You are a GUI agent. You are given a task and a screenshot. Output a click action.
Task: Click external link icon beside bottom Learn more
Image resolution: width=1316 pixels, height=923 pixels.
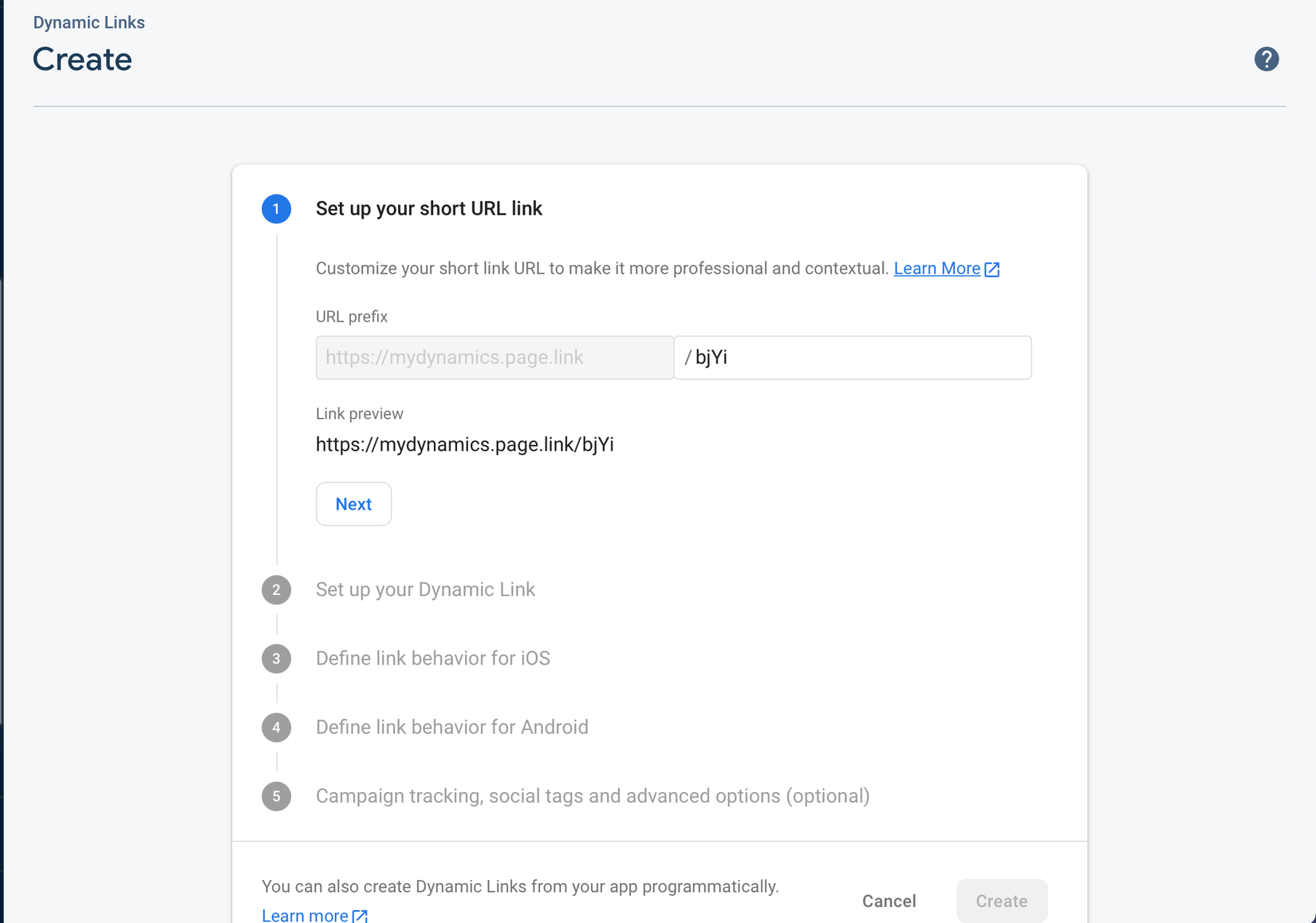pos(361,916)
